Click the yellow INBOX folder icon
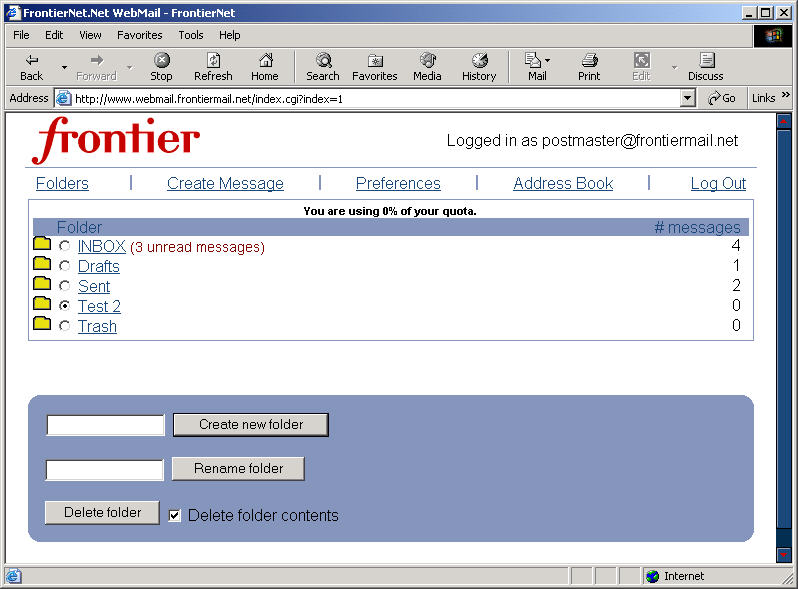Viewport: 798px width, 589px height. coord(42,243)
